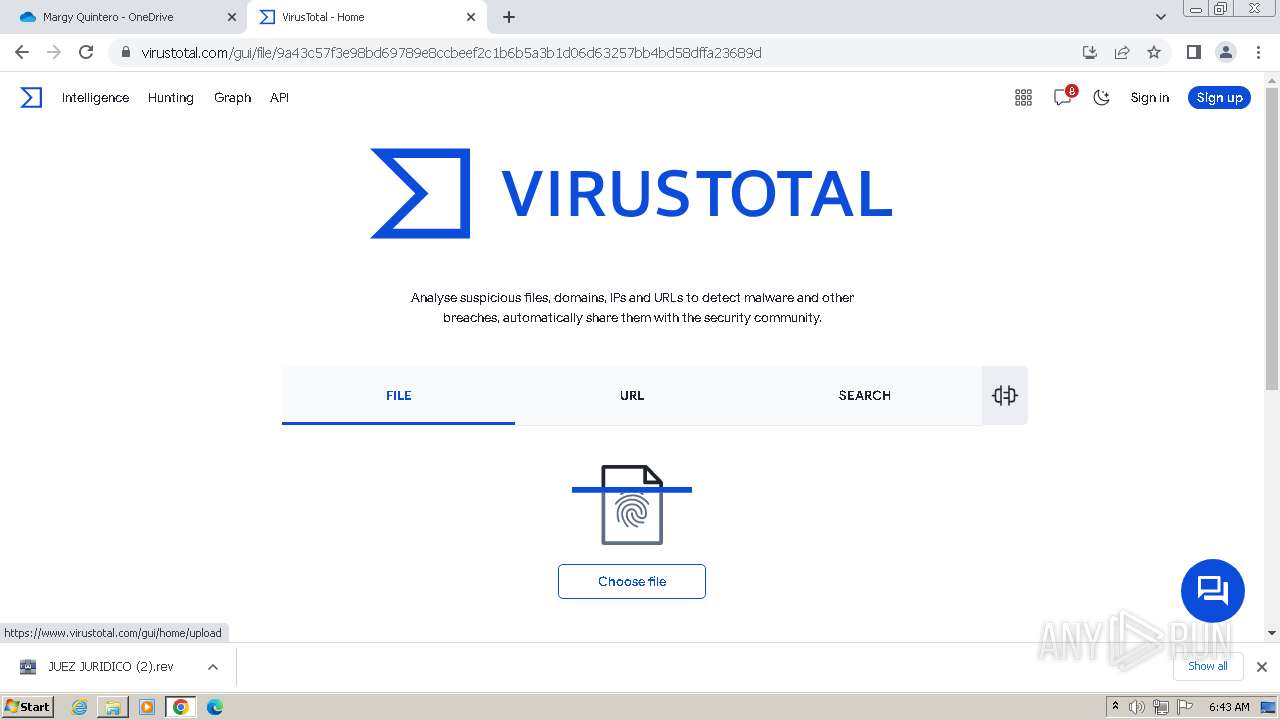Click Show all downloads button
Image resolution: width=1280 pixels, height=720 pixels.
pyautogui.click(x=1208, y=666)
